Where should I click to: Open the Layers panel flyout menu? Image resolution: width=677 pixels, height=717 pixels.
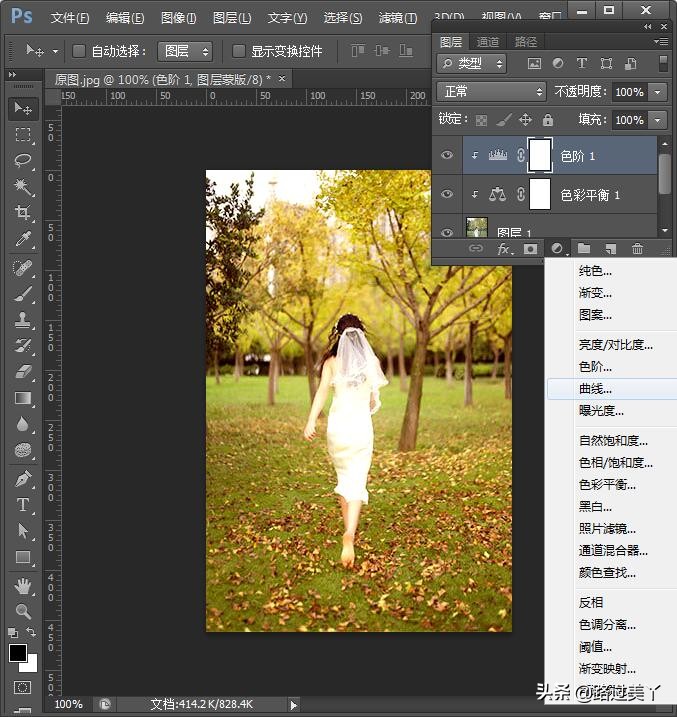[x=661, y=42]
